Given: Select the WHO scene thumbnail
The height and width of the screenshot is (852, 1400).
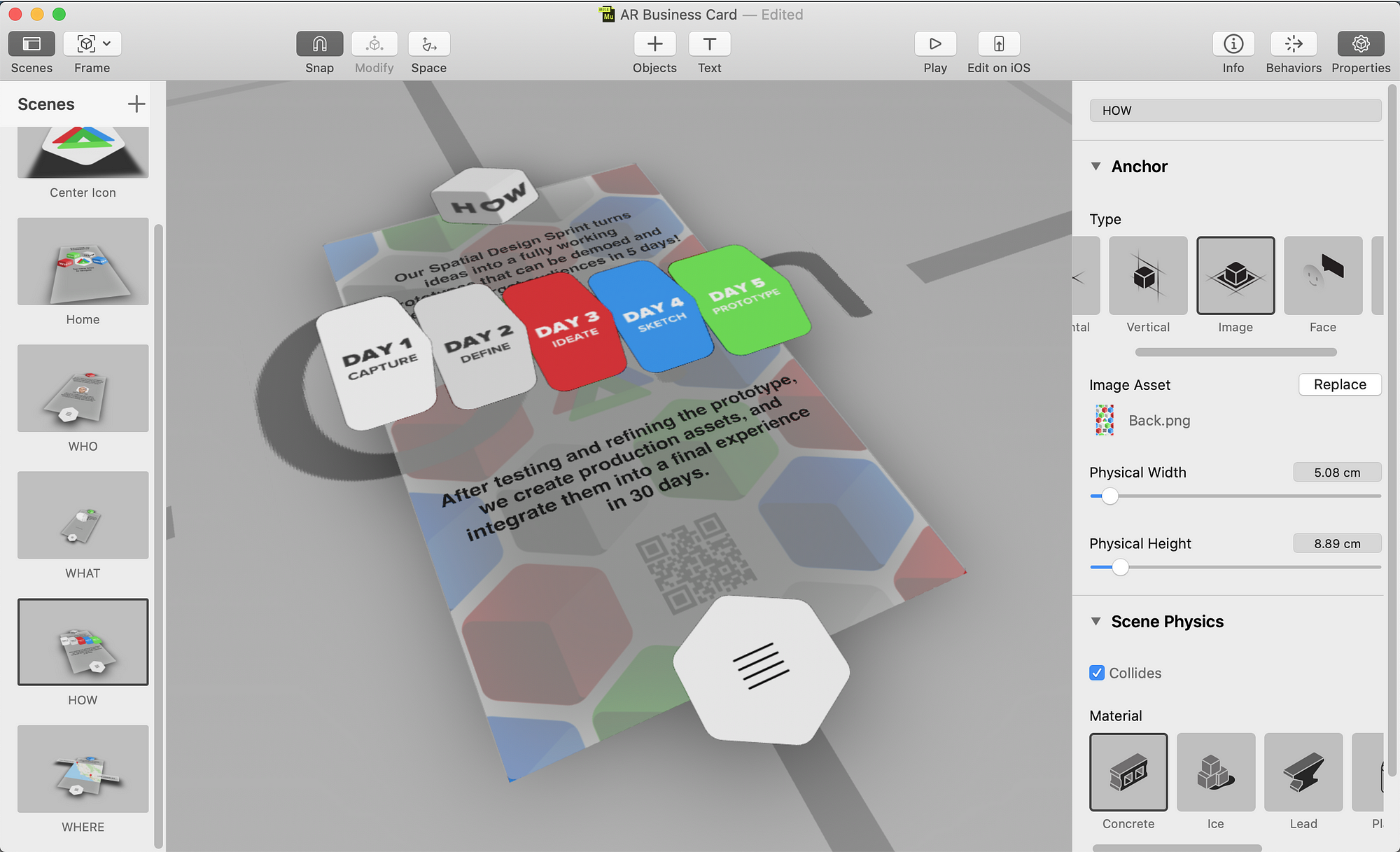Looking at the screenshot, I should click(83, 388).
